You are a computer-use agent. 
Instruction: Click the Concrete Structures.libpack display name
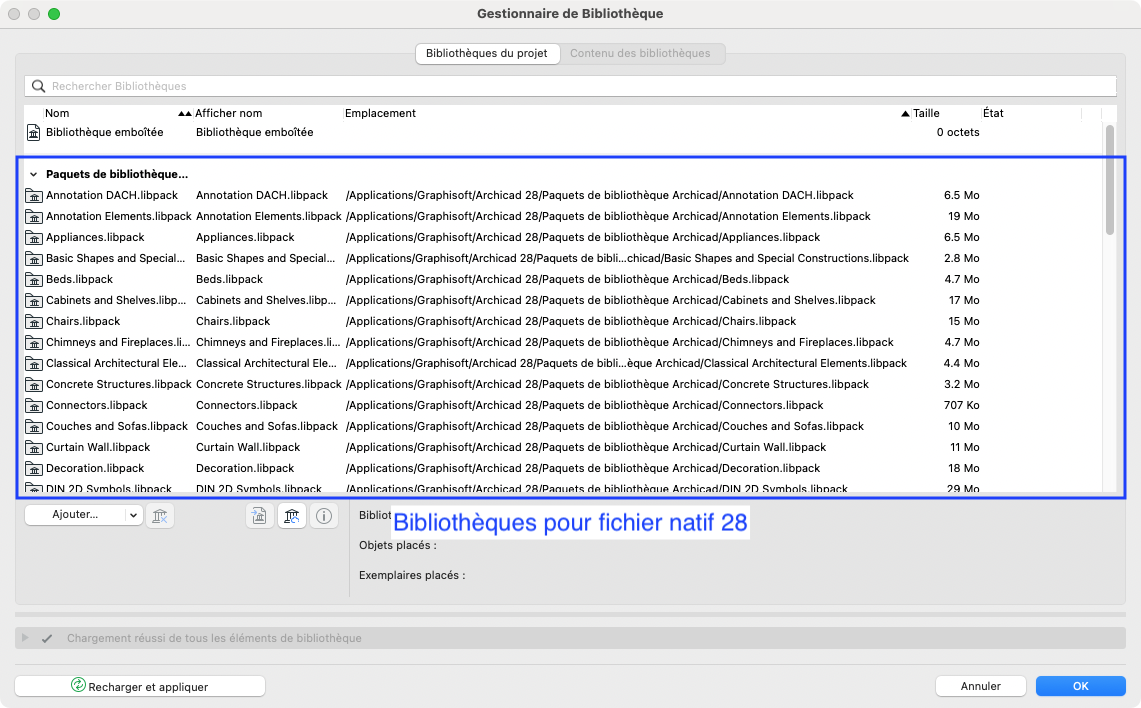[269, 385]
